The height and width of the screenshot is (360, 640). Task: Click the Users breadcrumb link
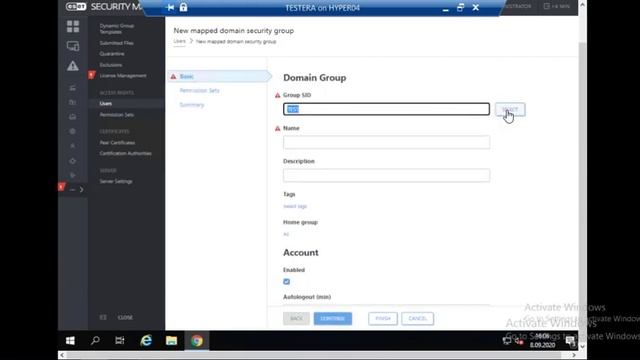pyautogui.click(x=179, y=41)
